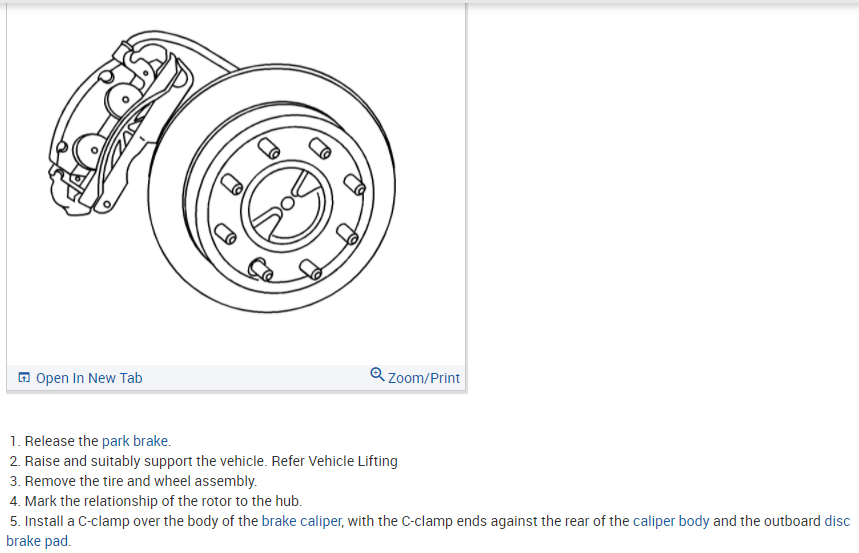Click the Open In New Tab icon
Screen dimensions: 859x553
point(24,378)
